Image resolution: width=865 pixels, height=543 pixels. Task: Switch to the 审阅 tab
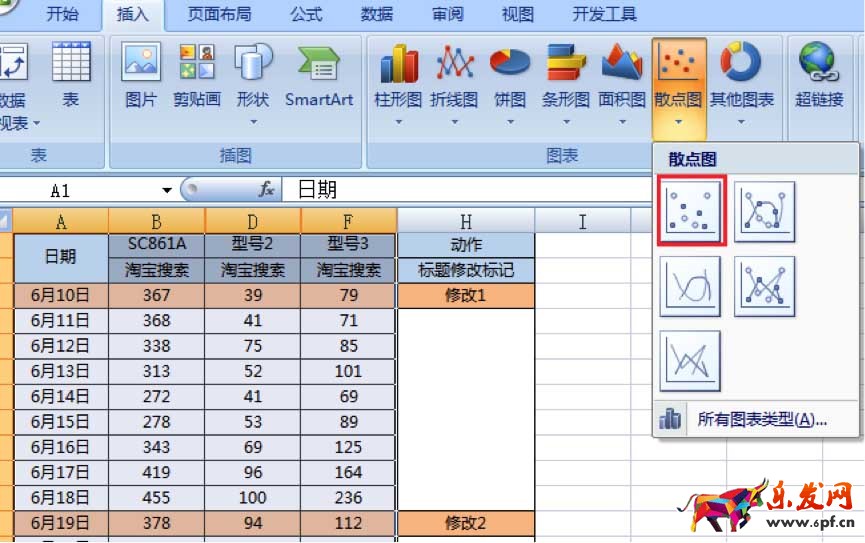pos(447,14)
